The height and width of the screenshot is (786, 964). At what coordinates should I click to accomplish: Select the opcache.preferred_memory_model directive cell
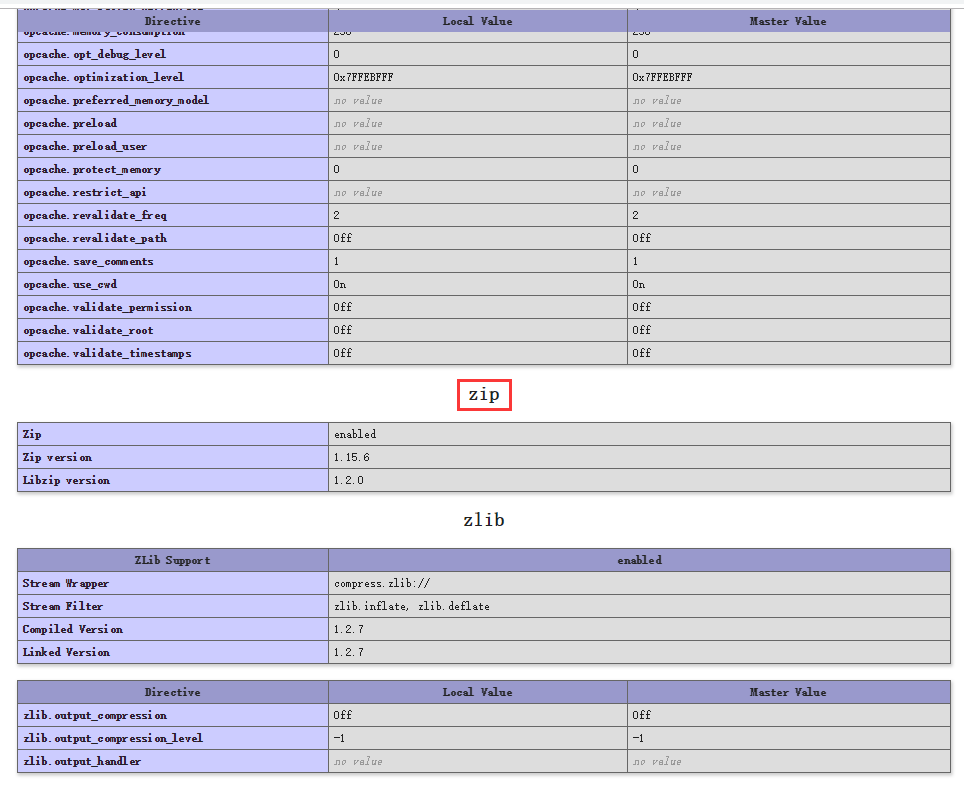coord(115,100)
